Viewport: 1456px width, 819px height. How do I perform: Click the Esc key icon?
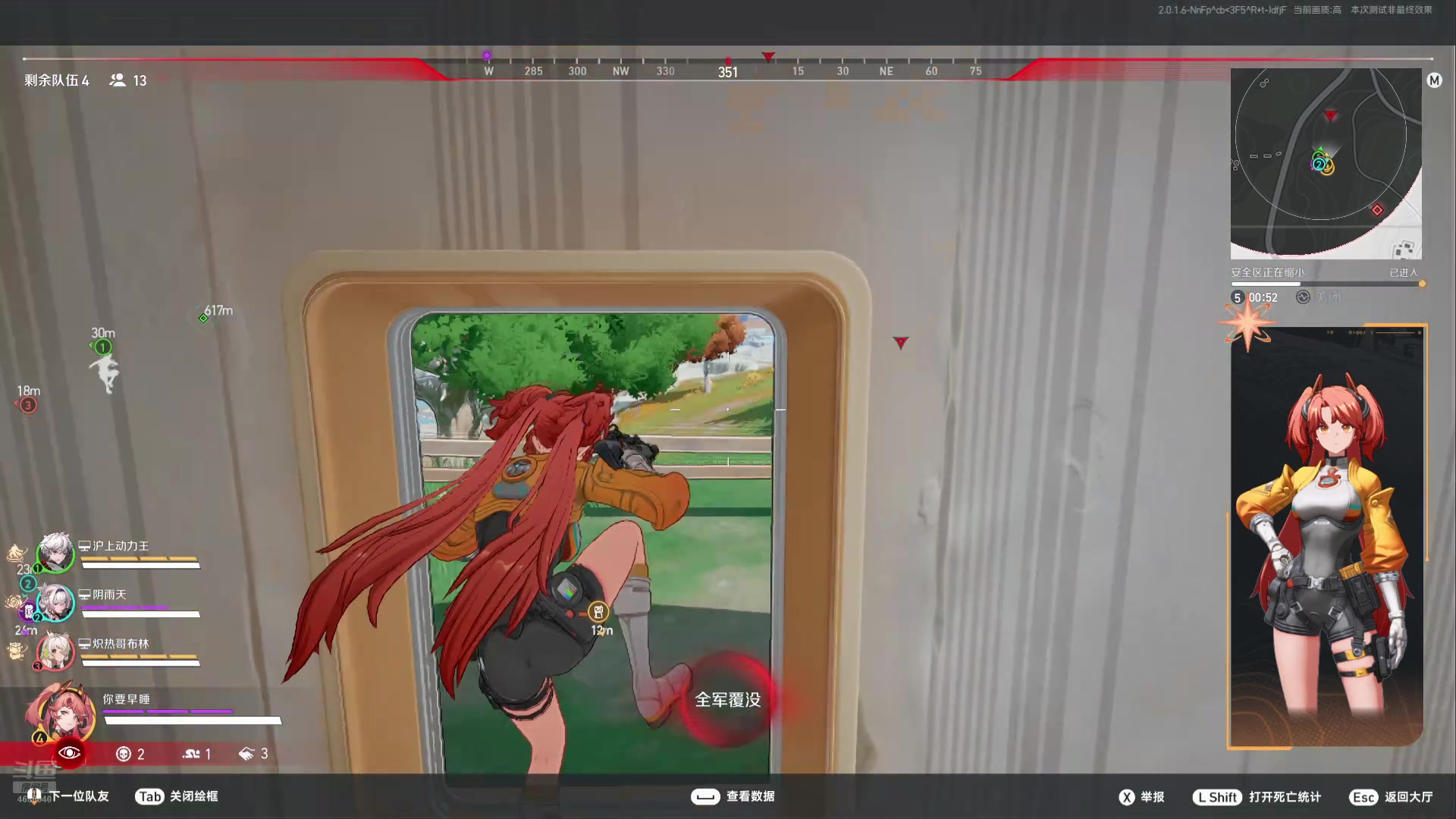pos(1363,797)
